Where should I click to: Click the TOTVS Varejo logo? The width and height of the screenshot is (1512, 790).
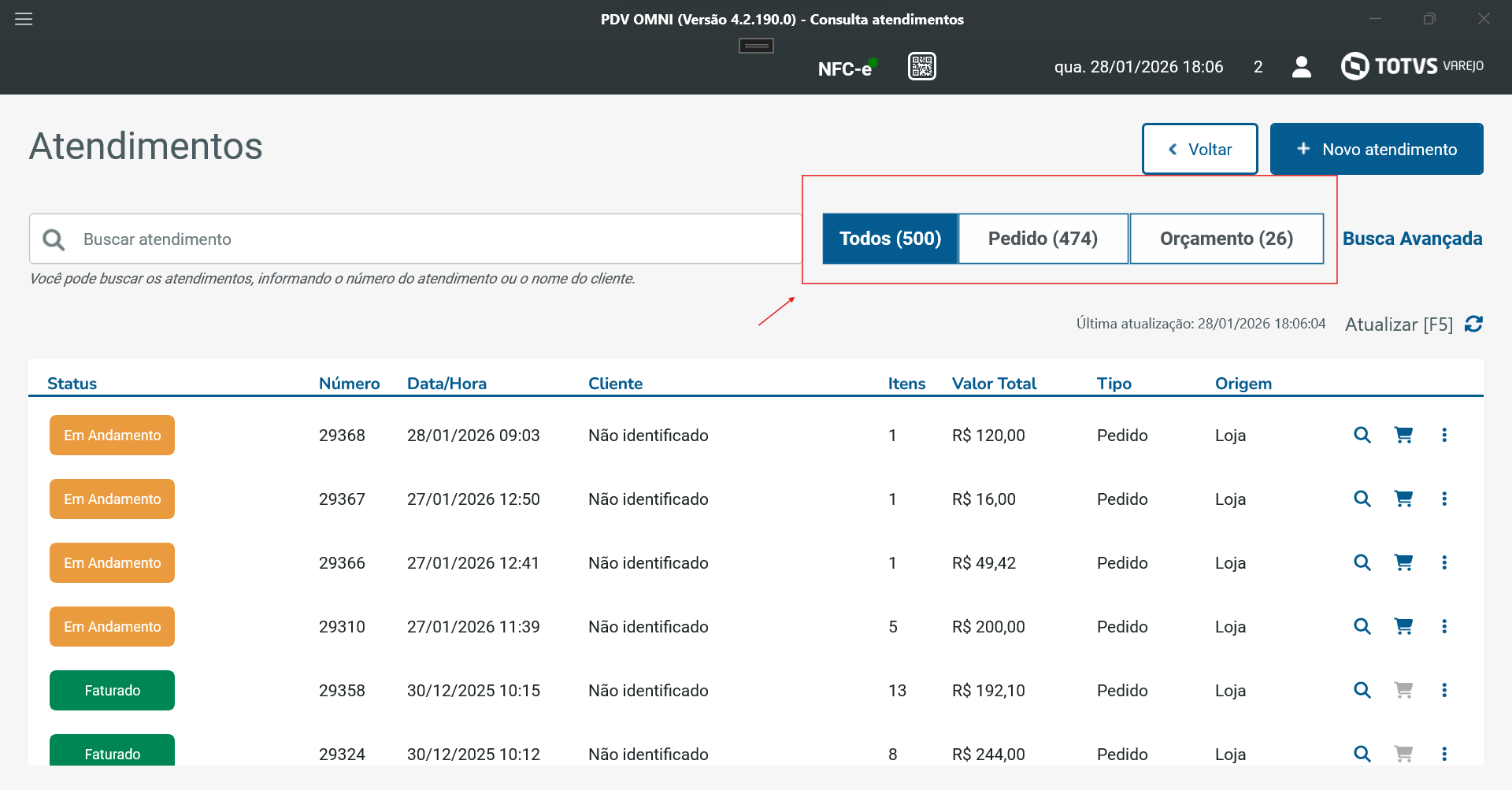pyautogui.click(x=1412, y=66)
